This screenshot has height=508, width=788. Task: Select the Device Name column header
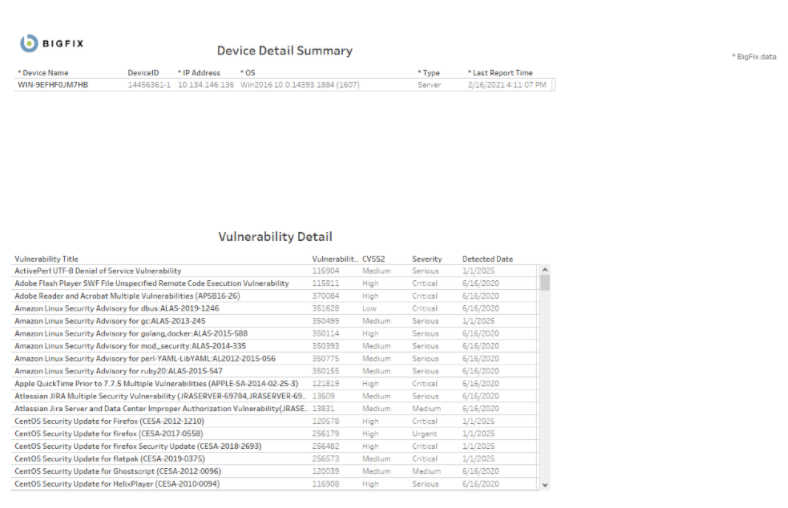(x=43, y=73)
